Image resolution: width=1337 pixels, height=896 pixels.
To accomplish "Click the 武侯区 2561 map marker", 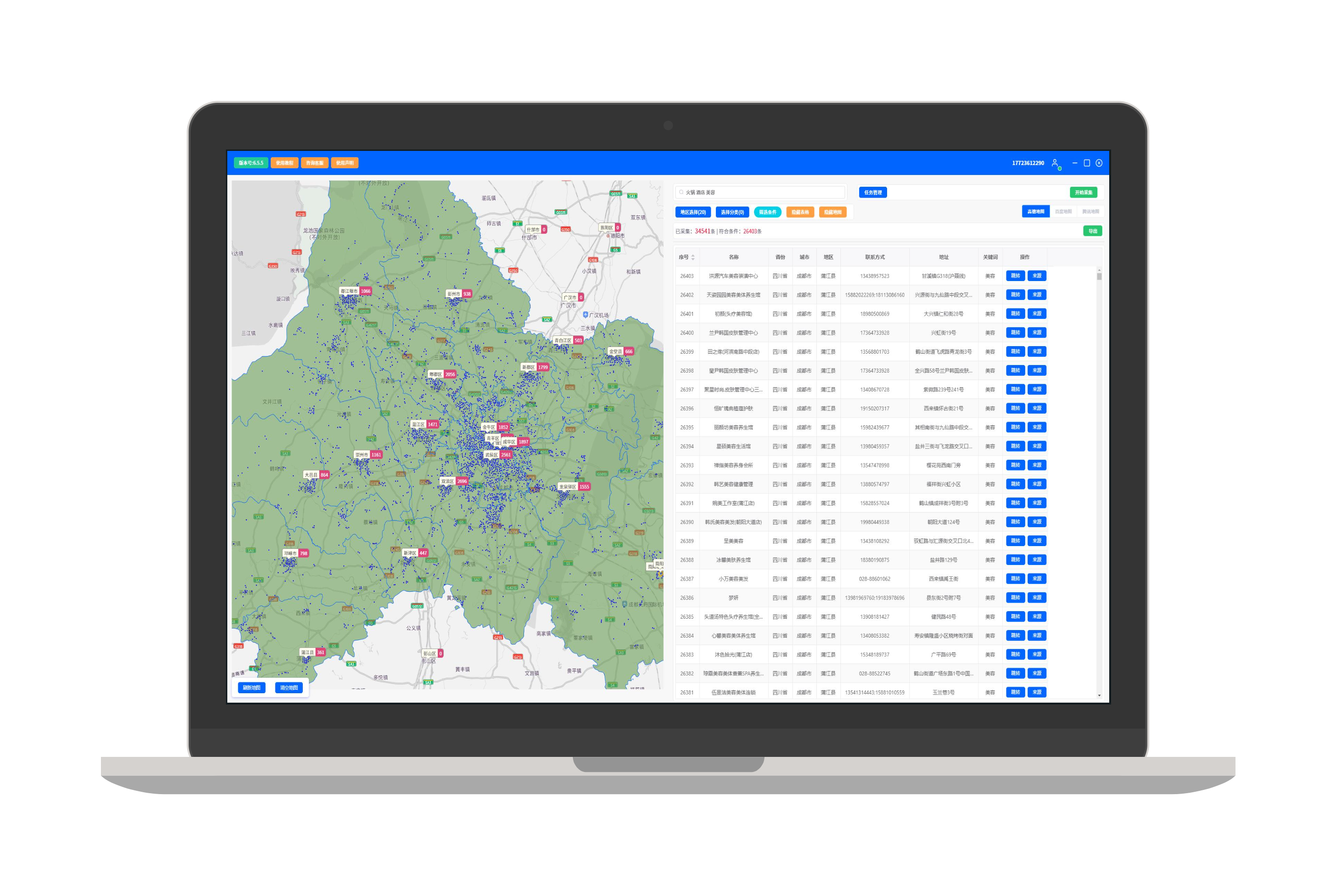I will [x=498, y=455].
